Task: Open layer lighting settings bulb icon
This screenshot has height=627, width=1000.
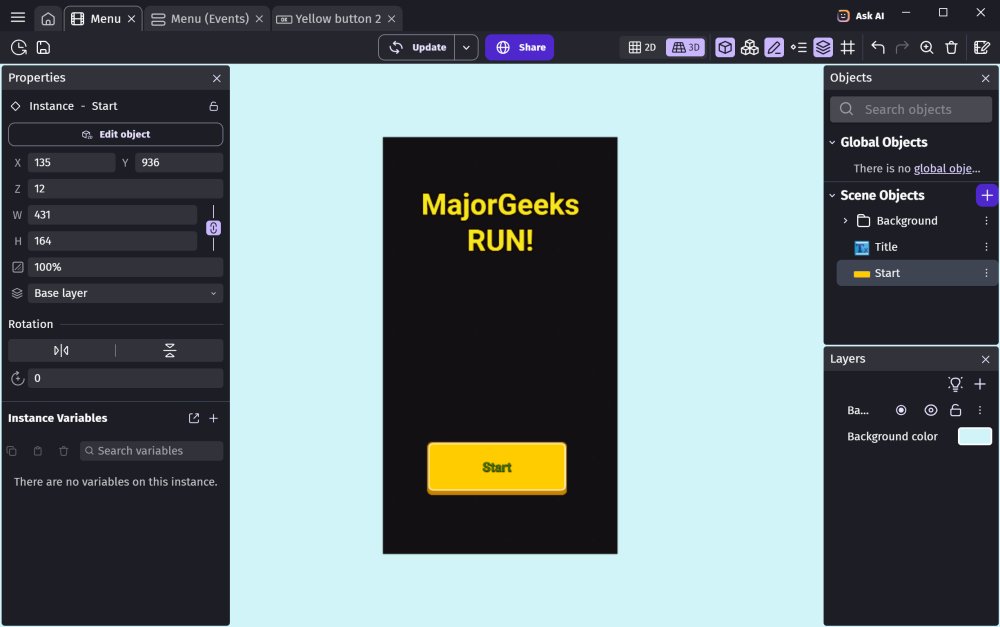Action: (x=955, y=384)
